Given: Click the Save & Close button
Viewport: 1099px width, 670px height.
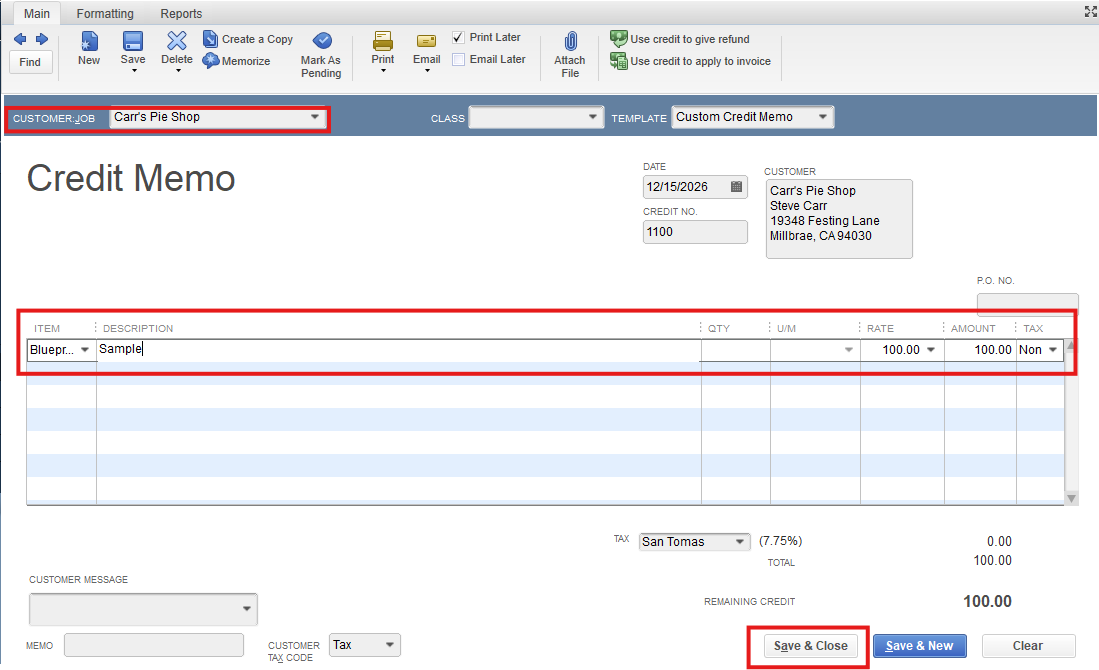Looking at the screenshot, I should point(811,646).
